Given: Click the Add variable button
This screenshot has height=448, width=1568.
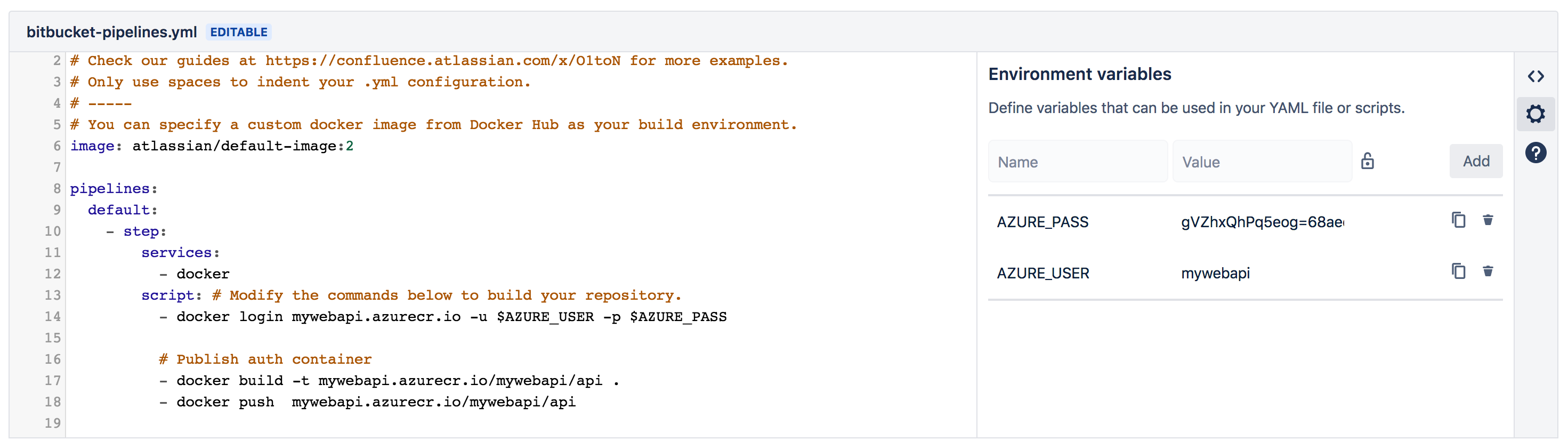Looking at the screenshot, I should click(x=1475, y=161).
